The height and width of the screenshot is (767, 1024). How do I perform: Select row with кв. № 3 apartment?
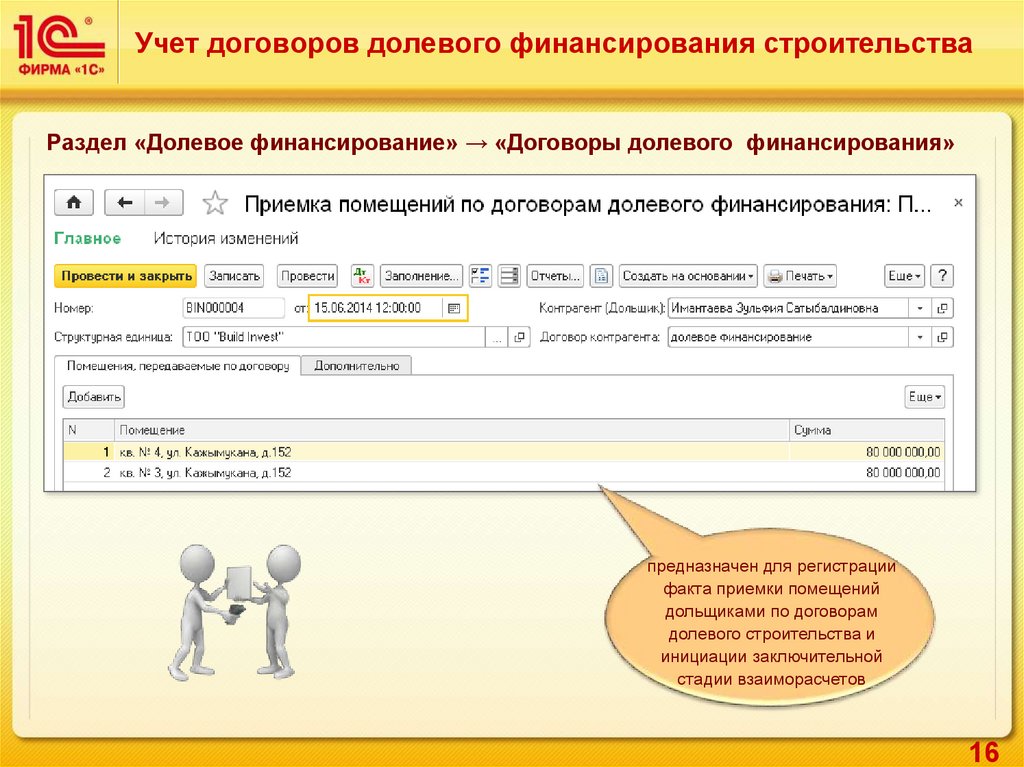[205, 472]
